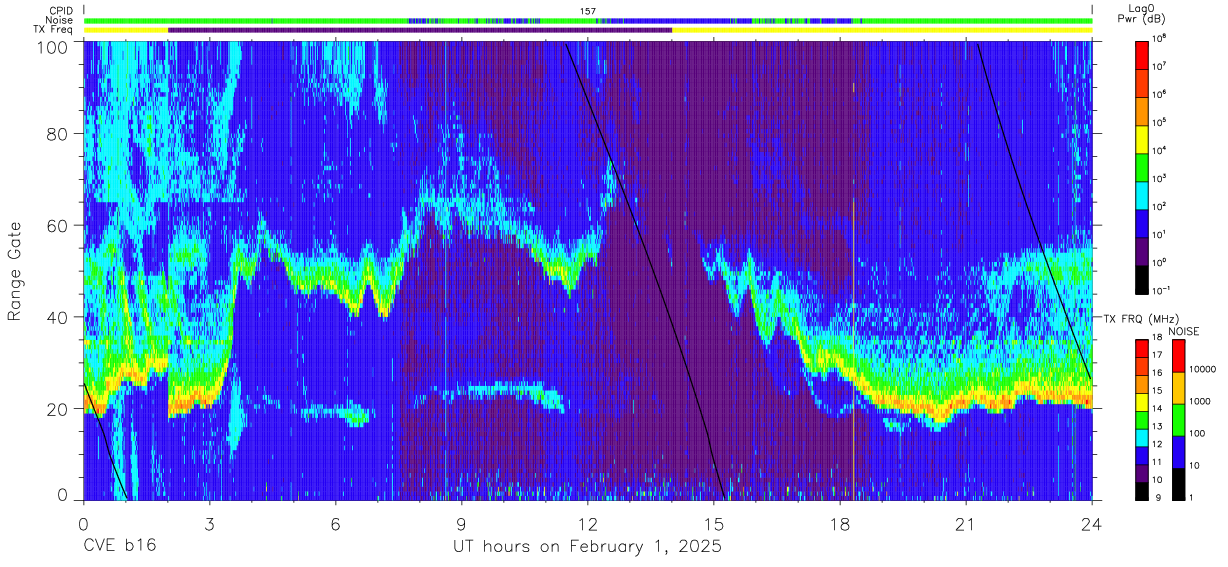Screen dimensions: 1228x567
Task: Click the UT hours on February 1, 2025 title
Action: tap(587, 548)
